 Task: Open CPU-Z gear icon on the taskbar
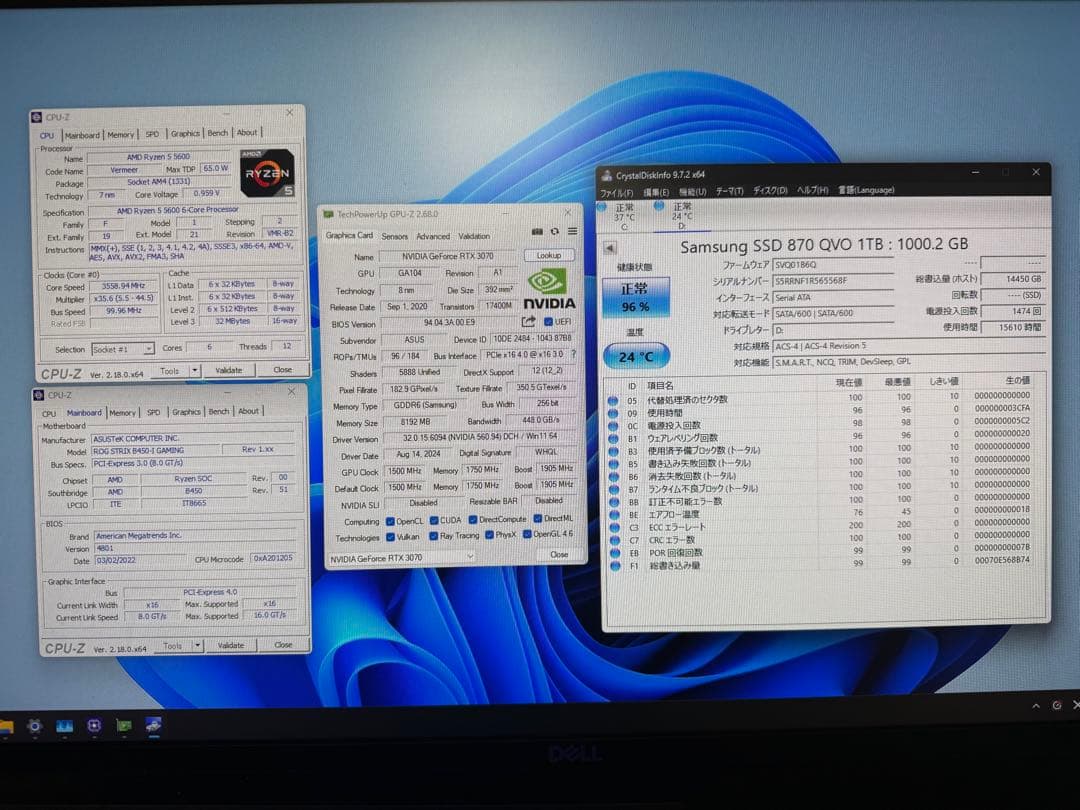point(35,726)
